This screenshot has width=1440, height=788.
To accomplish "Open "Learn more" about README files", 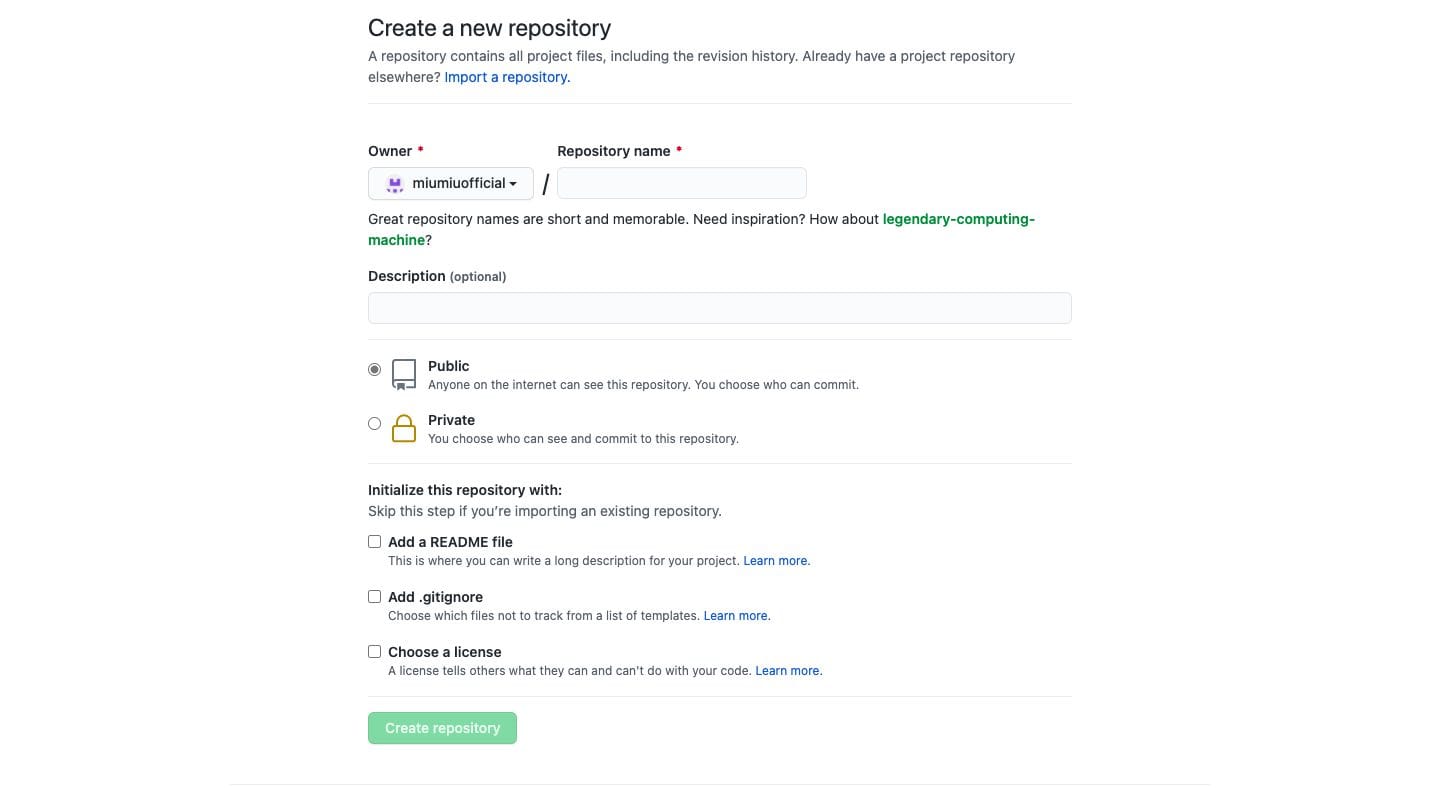I will tap(775, 560).
